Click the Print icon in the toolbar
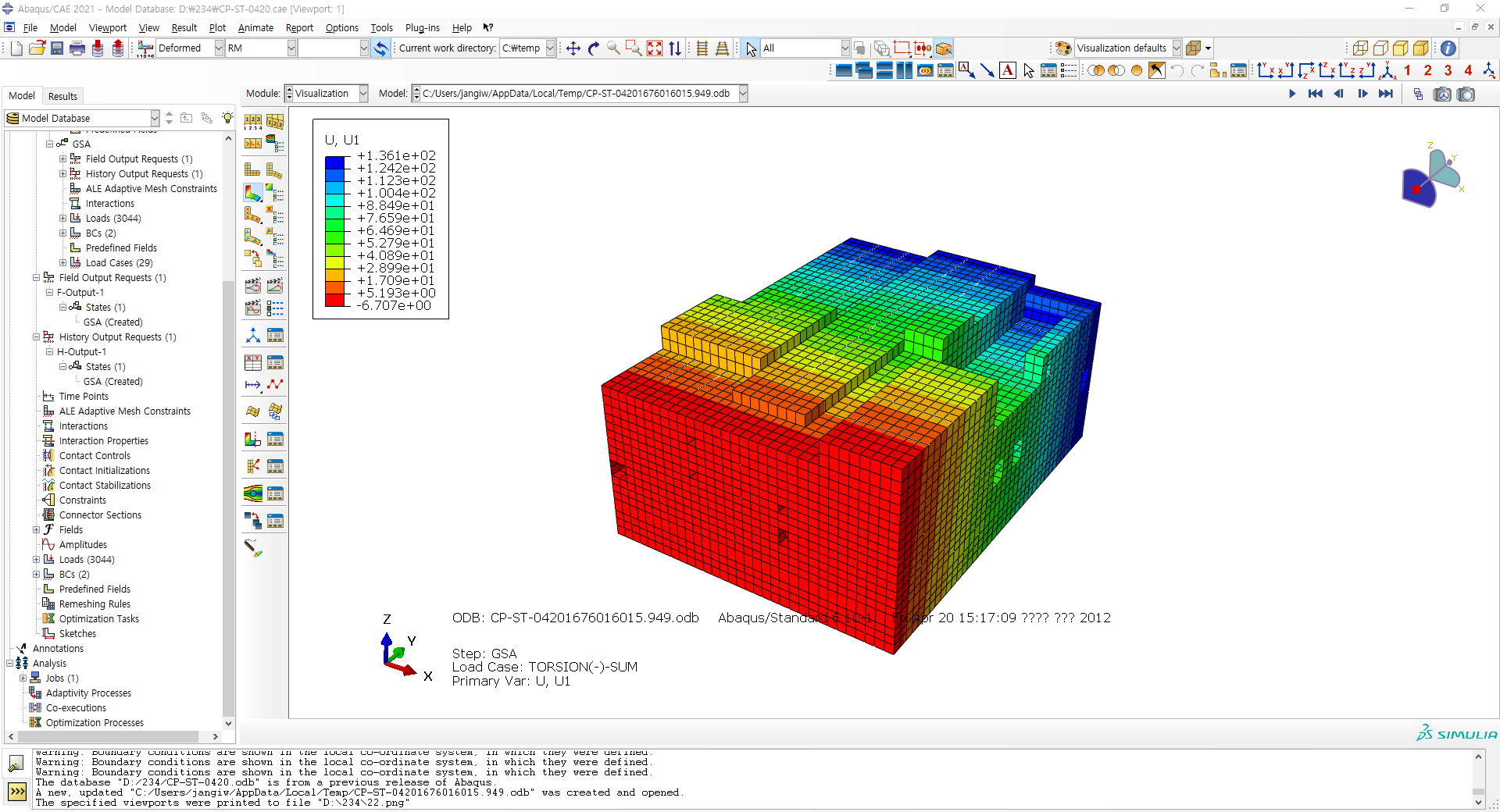The image size is (1500, 812). pos(77,48)
